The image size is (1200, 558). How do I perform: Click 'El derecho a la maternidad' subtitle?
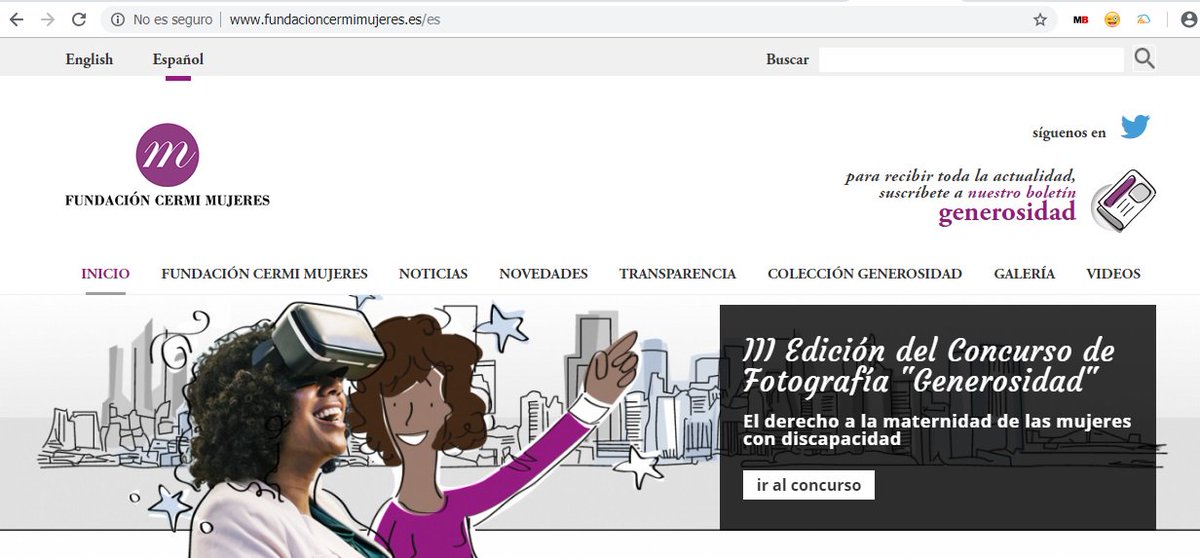[937, 430]
